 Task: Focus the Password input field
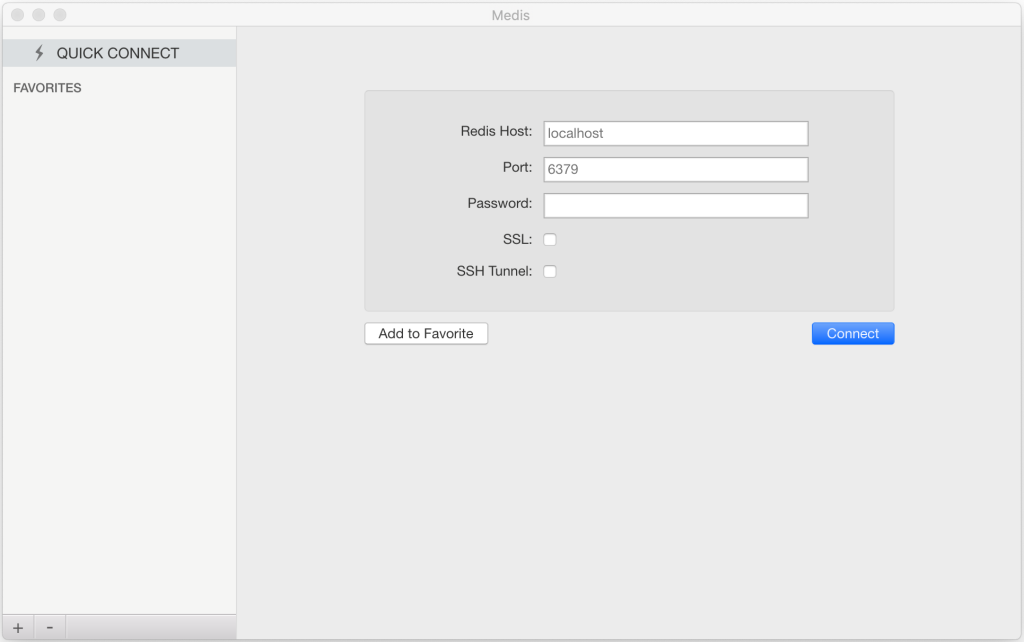[x=676, y=205]
